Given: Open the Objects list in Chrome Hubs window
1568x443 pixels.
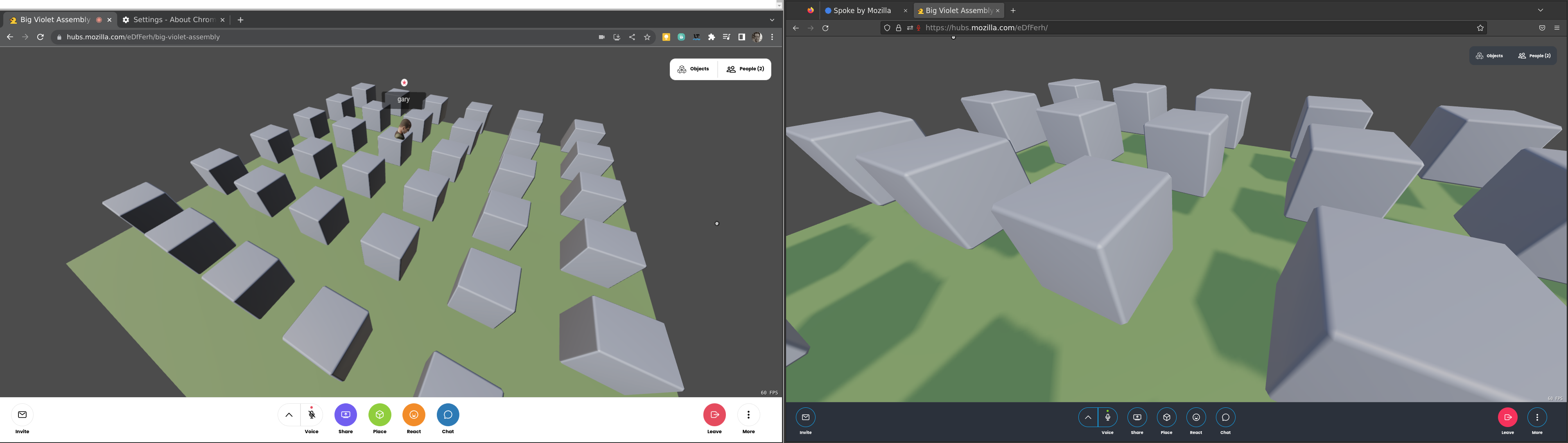Looking at the screenshot, I should tap(694, 70).
